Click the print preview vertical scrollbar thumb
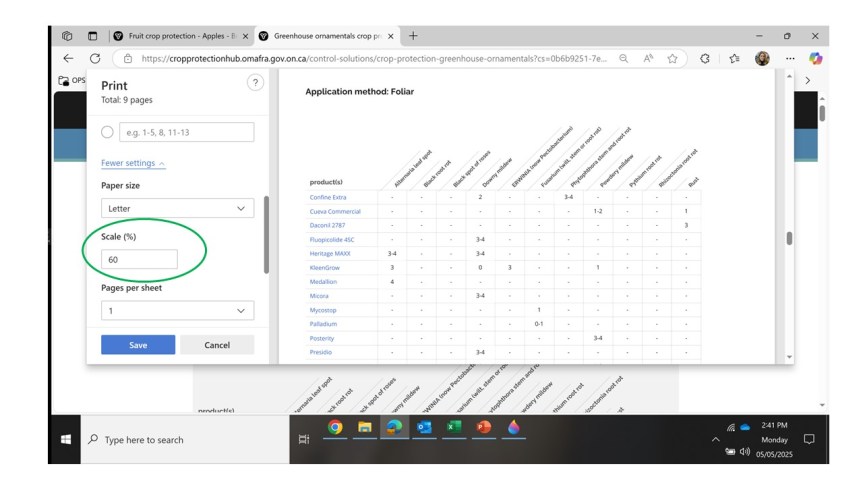 (789, 238)
